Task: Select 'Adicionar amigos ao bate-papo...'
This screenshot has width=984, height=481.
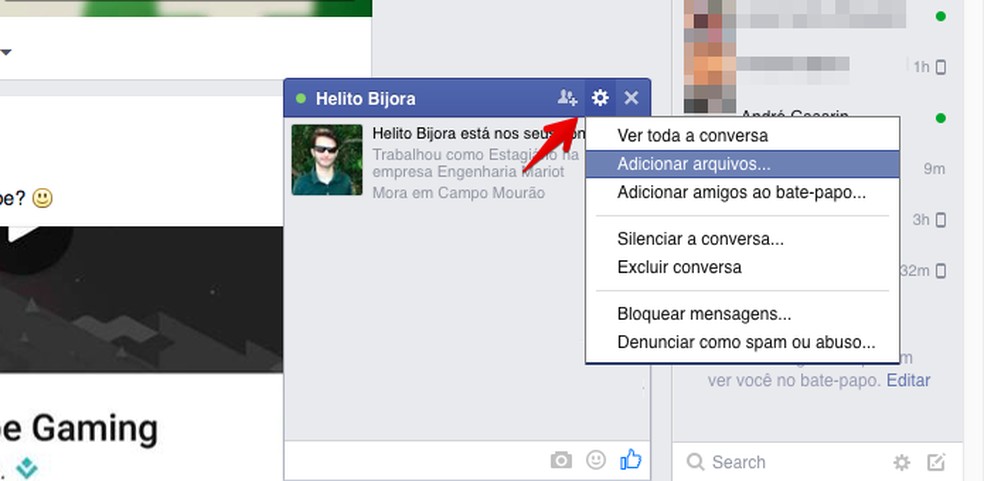Action: [x=742, y=193]
